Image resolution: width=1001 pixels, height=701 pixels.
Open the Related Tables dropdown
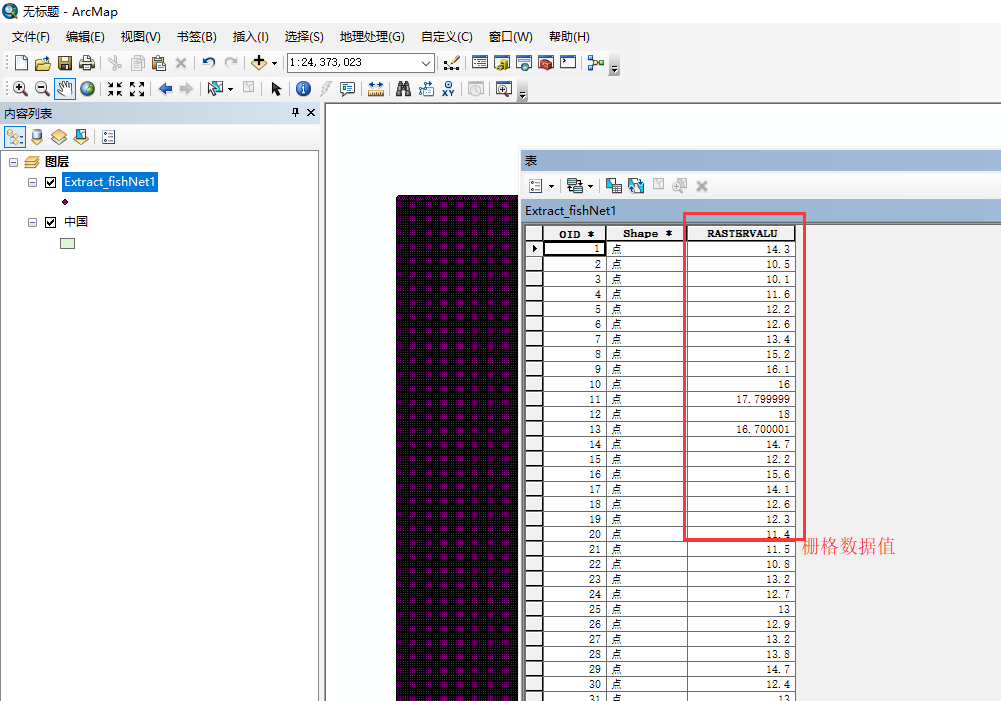tap(580, 186)
